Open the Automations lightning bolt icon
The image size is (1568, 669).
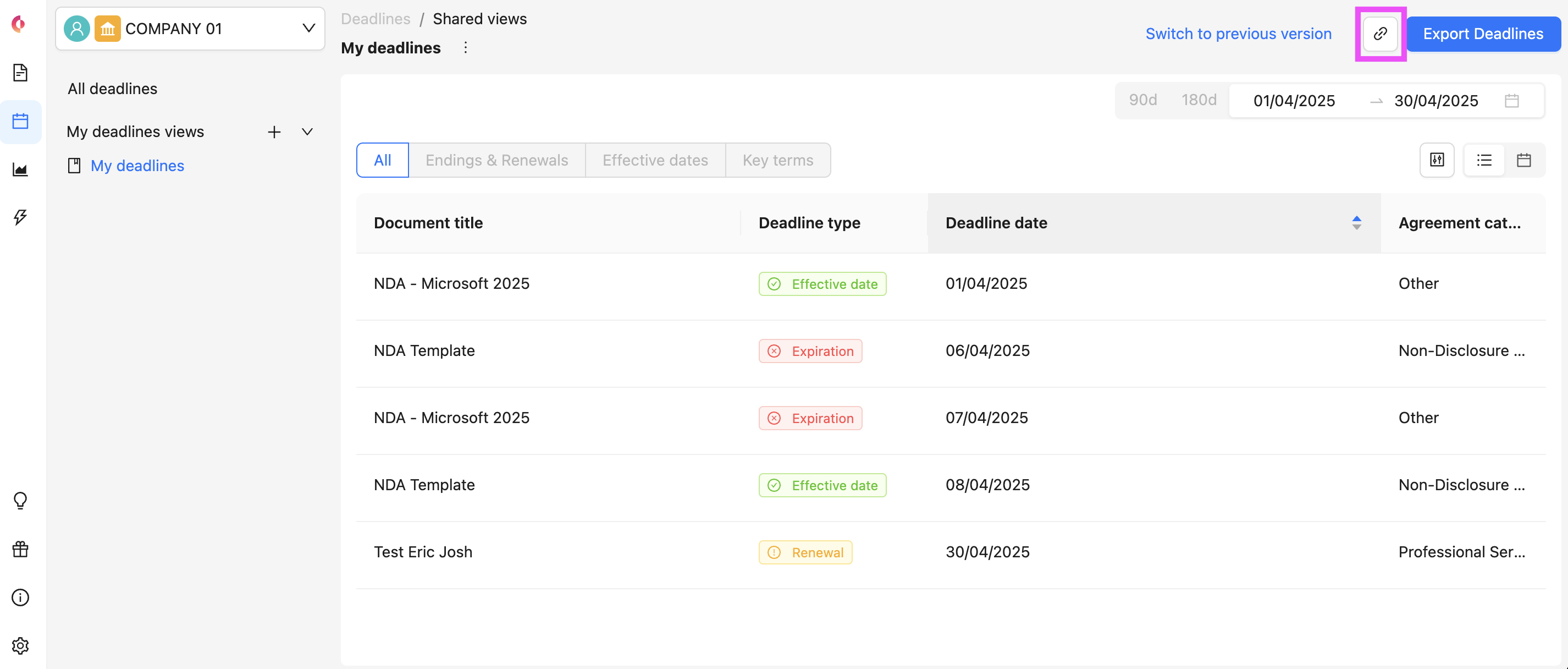[20, 217]
